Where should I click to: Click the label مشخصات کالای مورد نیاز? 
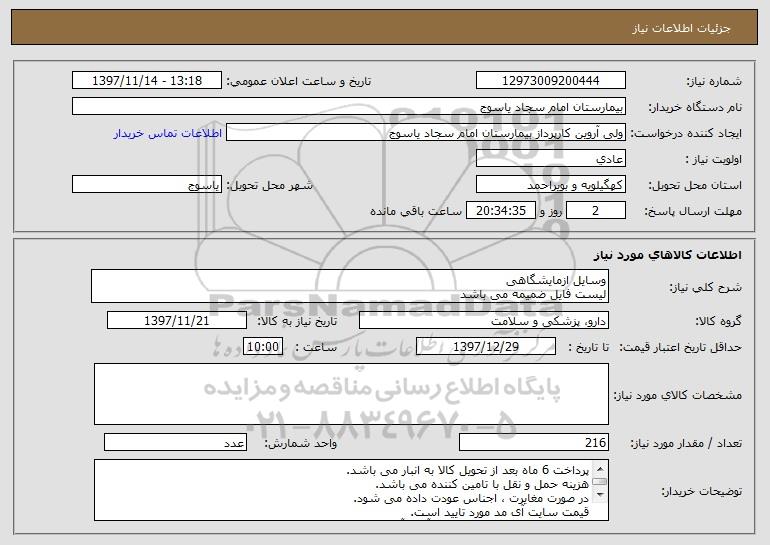678,395
